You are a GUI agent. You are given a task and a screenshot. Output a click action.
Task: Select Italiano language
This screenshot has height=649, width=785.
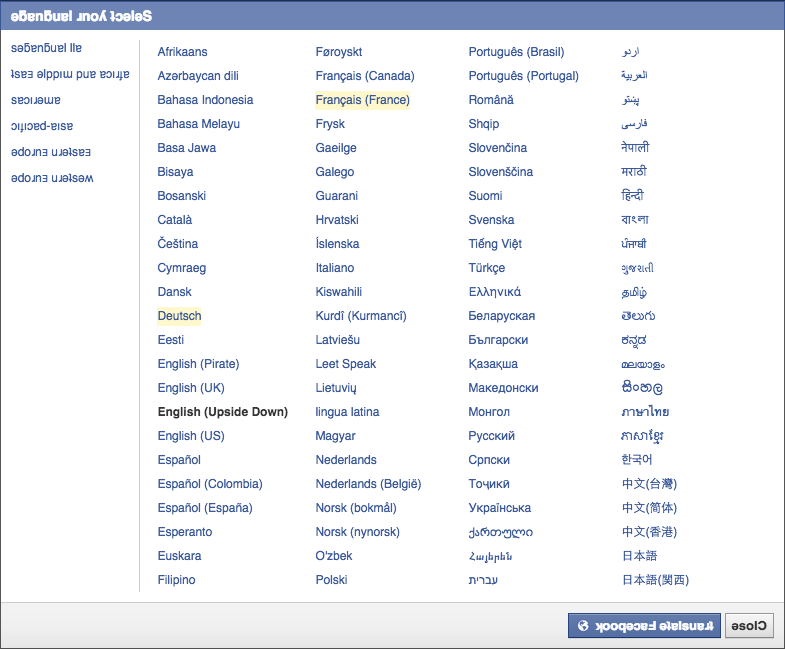click(x=335, y=268)
